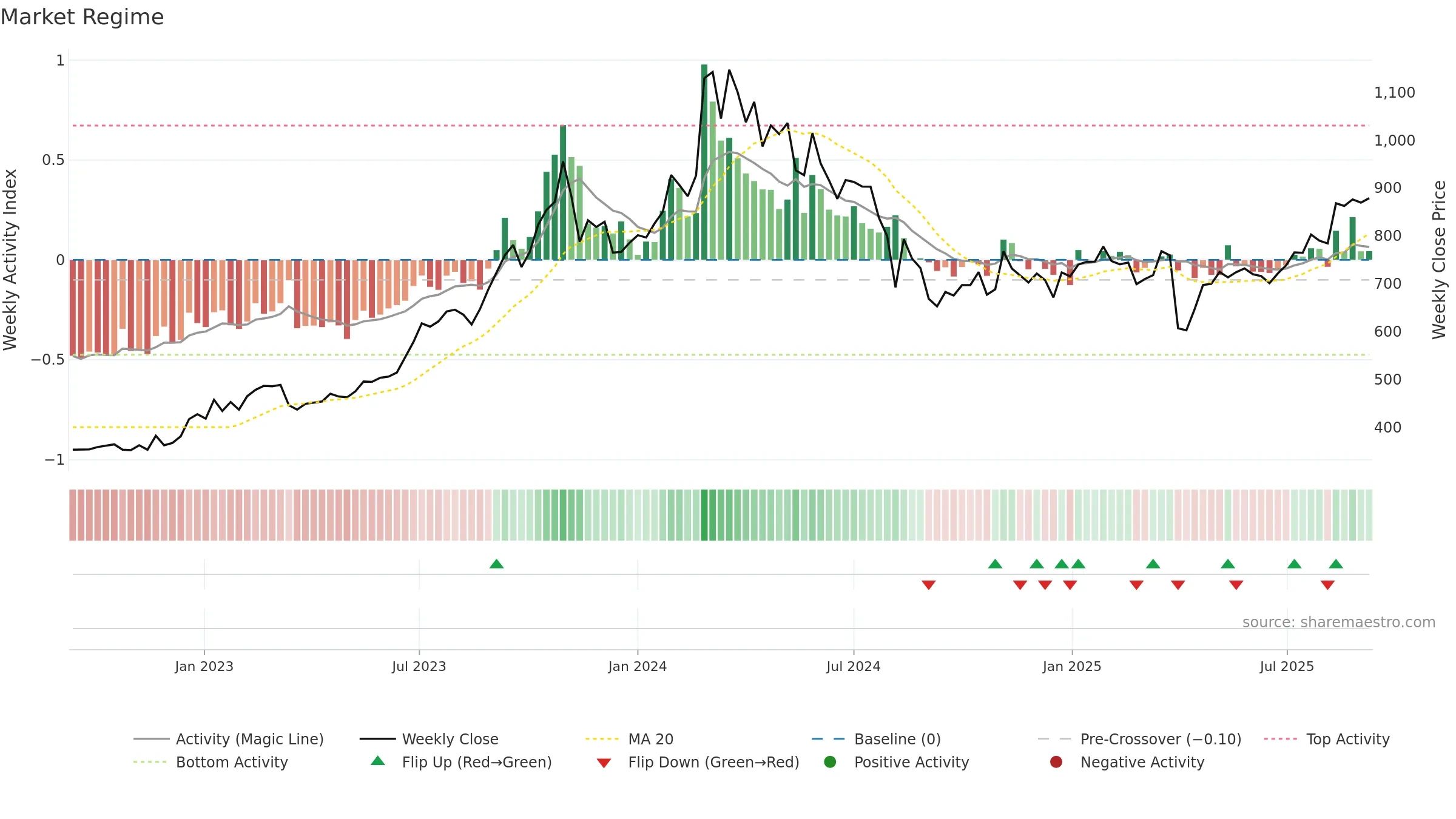Click the first Flip Down triangle after Jul 2024
This screenshot has width=1456, height=819.
929,585
